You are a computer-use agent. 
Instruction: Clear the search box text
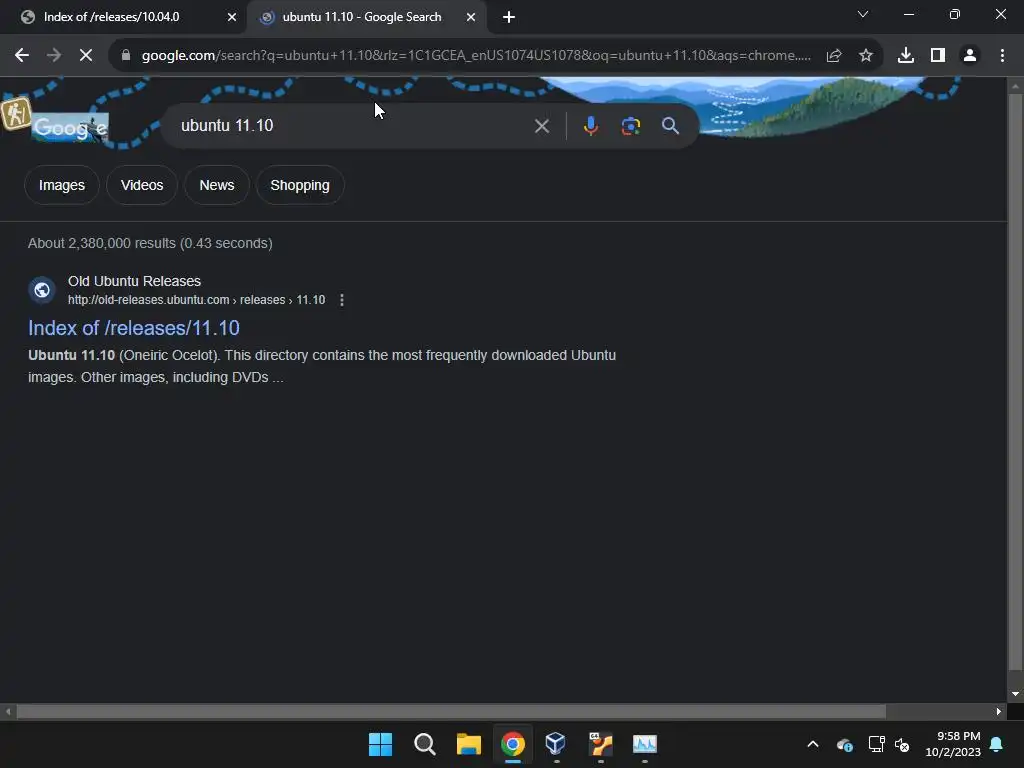(541, 126)
